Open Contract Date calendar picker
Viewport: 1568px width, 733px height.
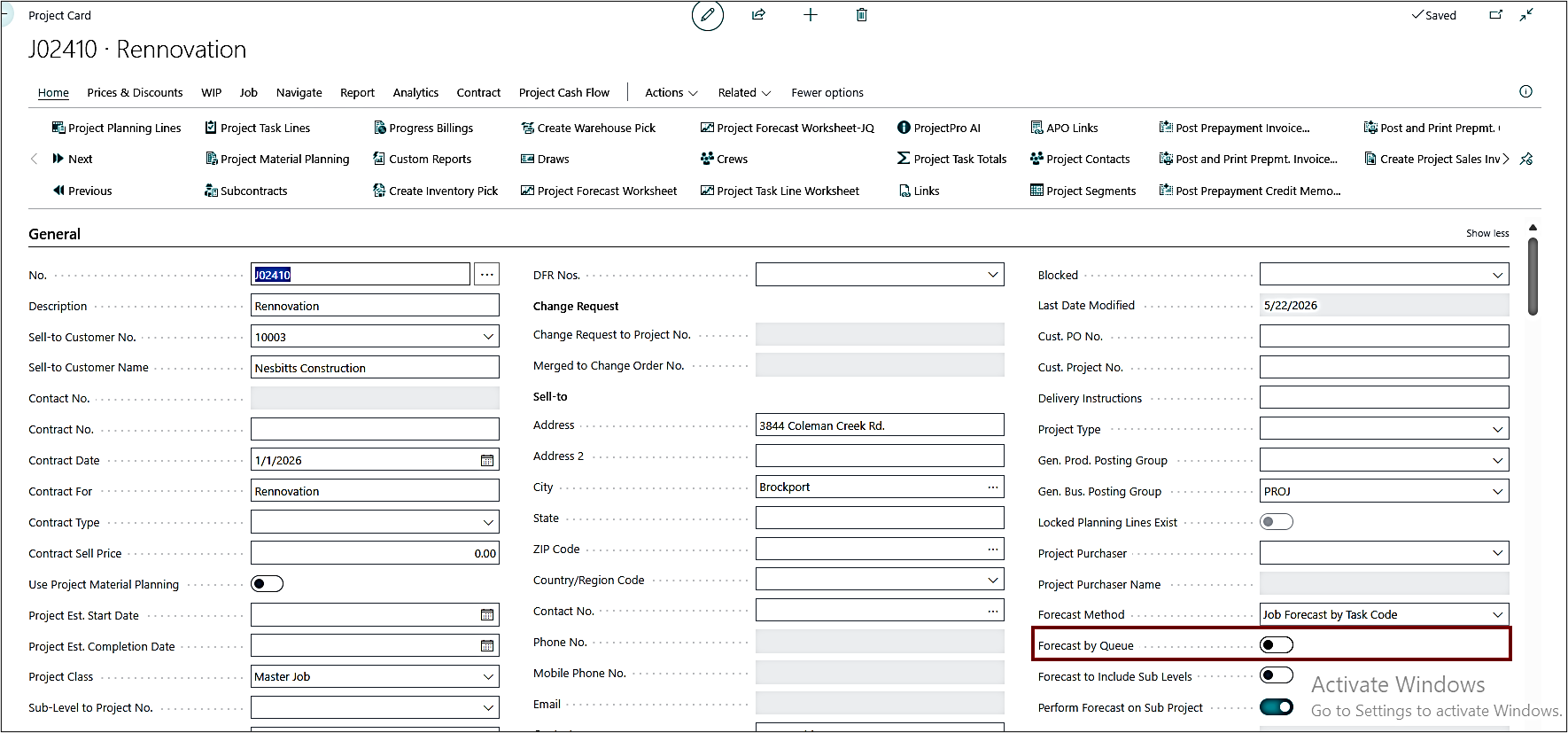487,460
